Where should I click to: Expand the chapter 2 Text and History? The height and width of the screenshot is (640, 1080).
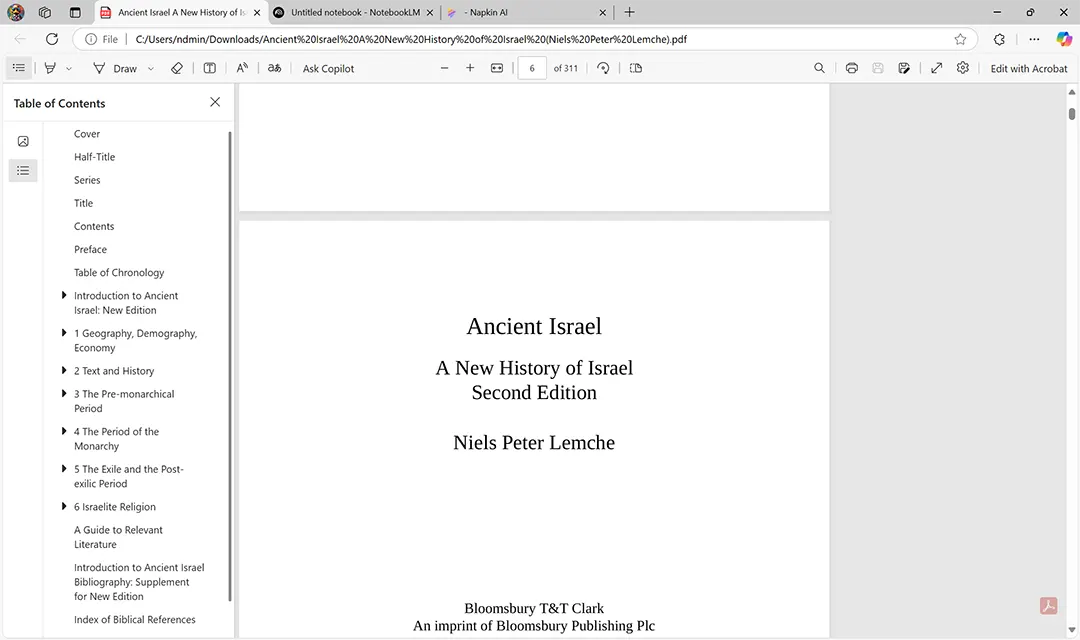(65, 370)
